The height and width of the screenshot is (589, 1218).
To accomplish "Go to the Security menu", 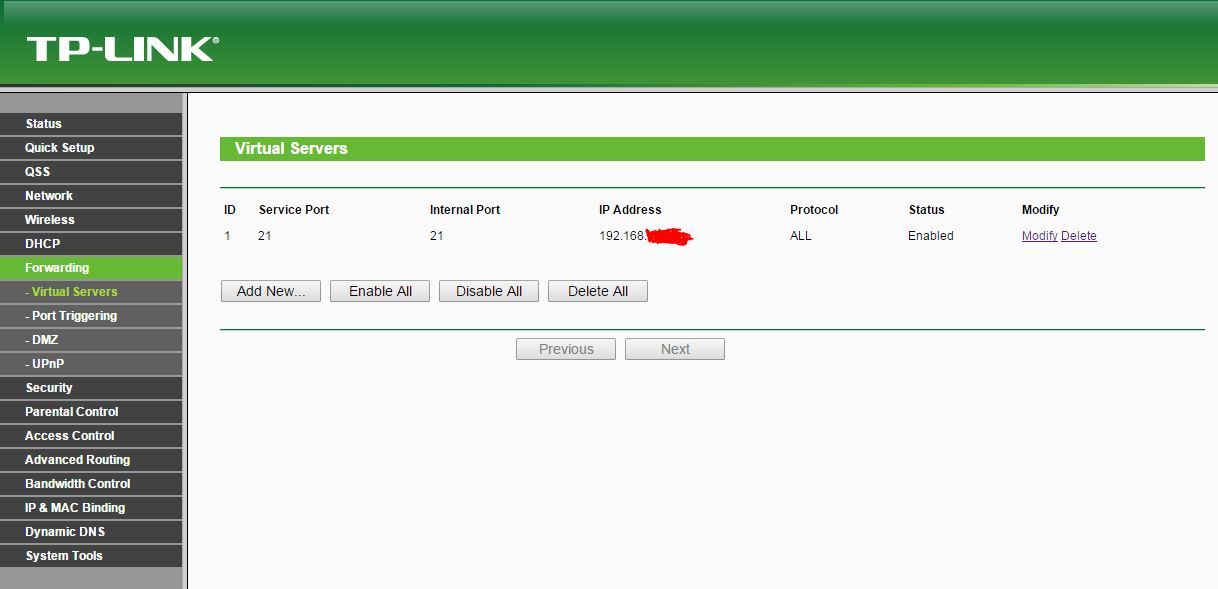I will [x=91, y=388].
